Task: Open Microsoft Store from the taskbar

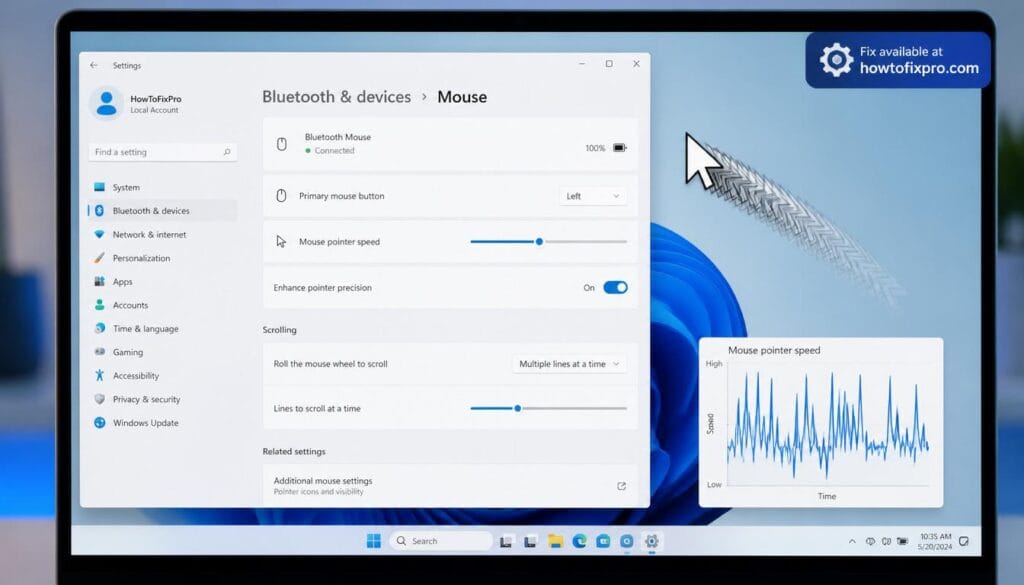Action: pos(603,541)
